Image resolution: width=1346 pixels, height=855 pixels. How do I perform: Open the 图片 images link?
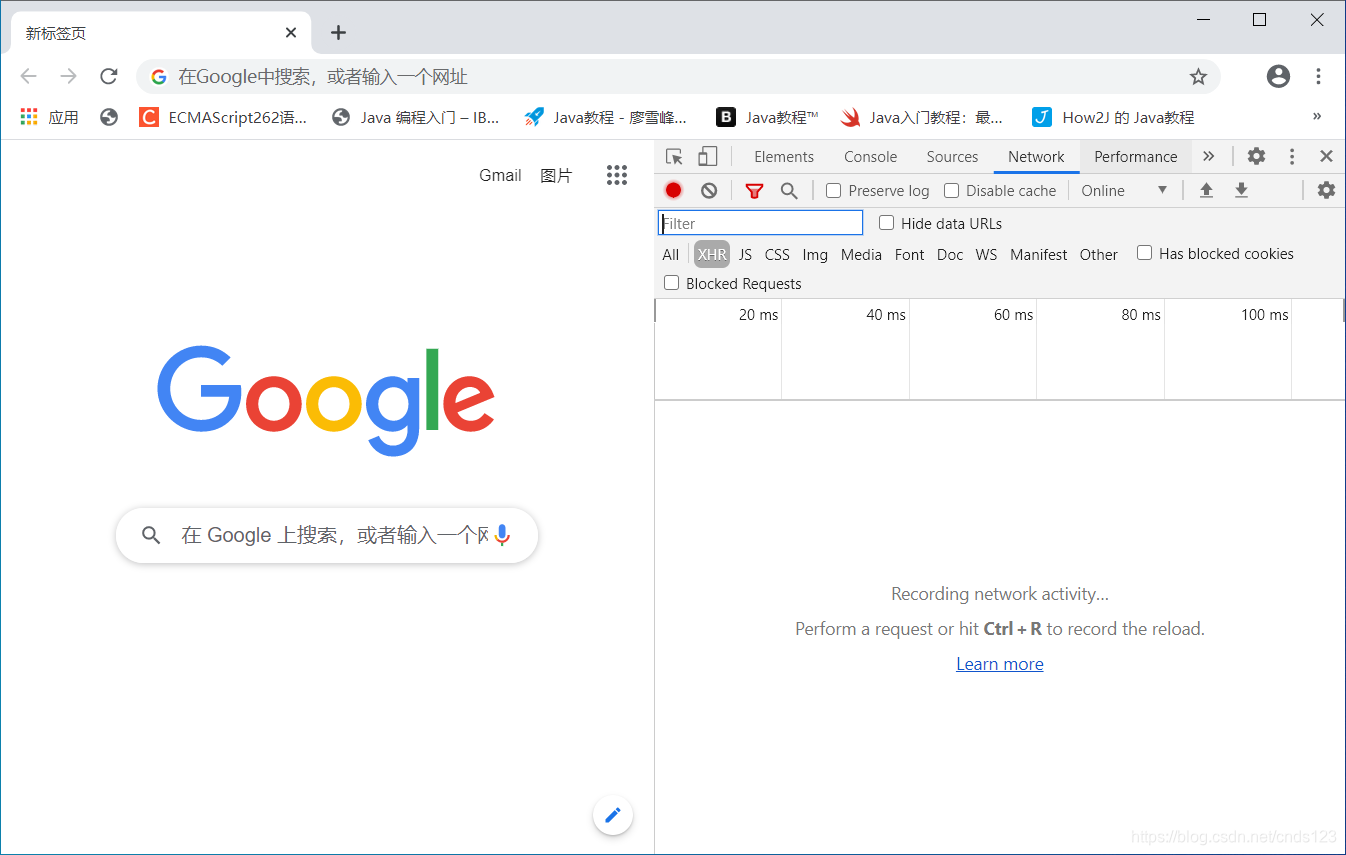556,175
